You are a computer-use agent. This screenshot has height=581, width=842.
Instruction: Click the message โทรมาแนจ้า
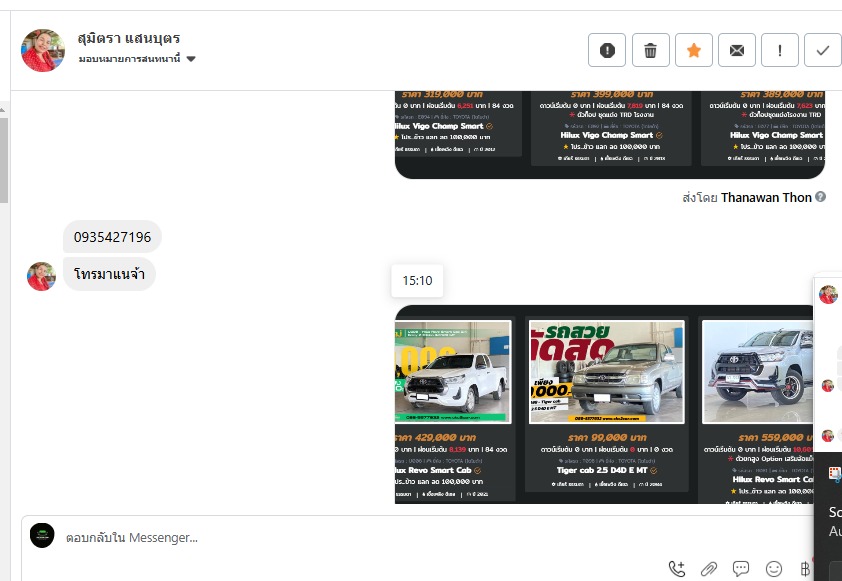[109, 274]
